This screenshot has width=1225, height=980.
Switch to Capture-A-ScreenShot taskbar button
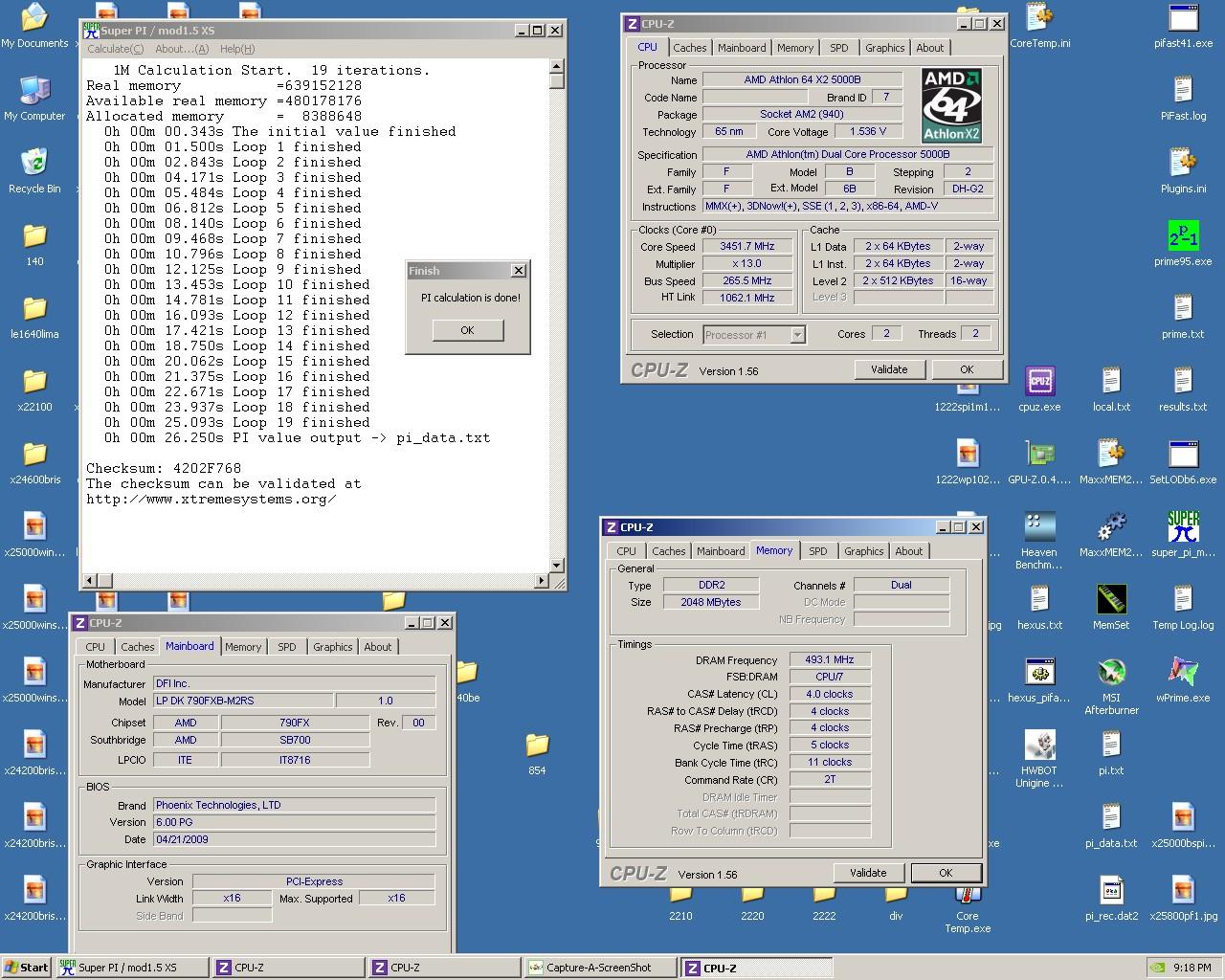click(599, 968)
